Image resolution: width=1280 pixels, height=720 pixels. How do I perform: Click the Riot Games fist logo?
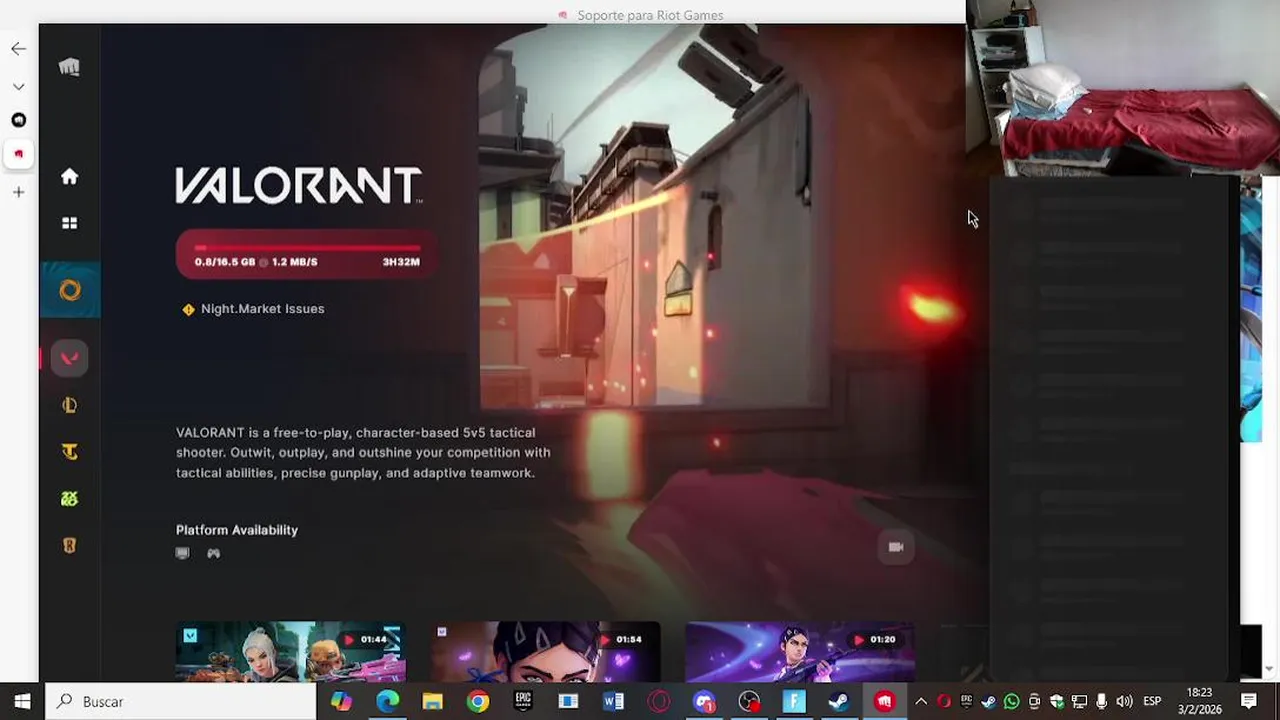[69, 67]
